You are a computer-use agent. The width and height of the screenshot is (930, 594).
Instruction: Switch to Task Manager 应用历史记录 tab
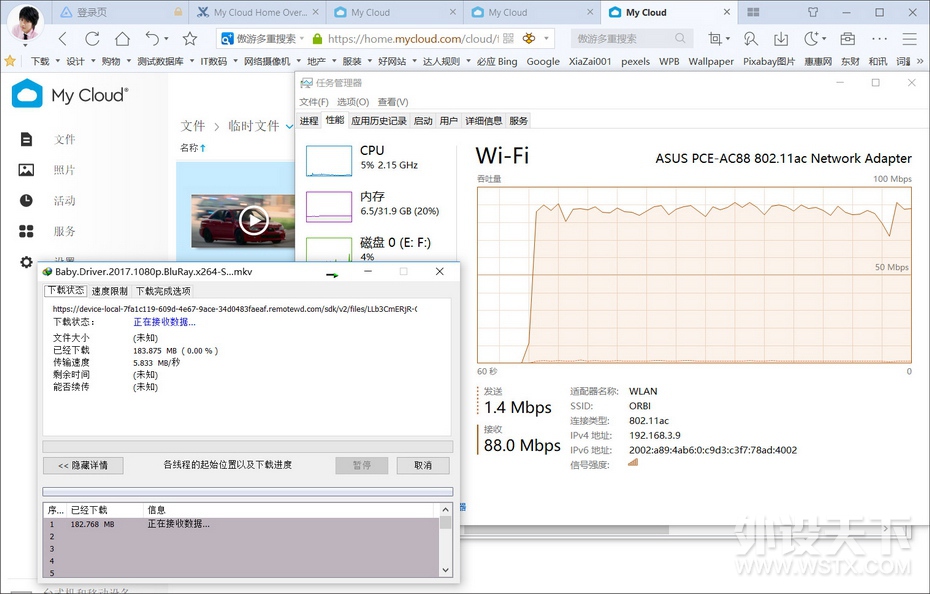[378, 121]
